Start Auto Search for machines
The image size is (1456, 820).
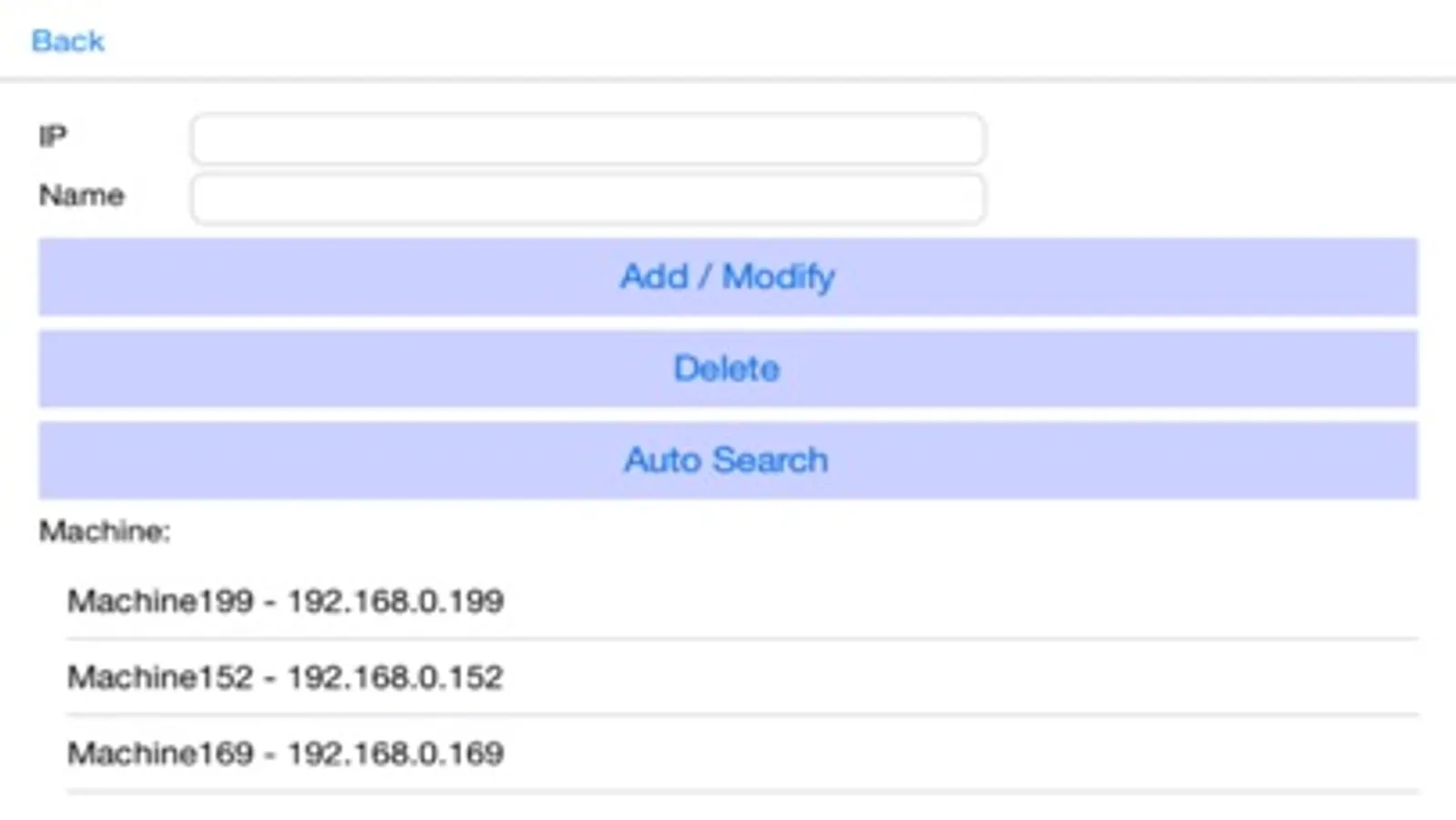(x=727, y=460)
